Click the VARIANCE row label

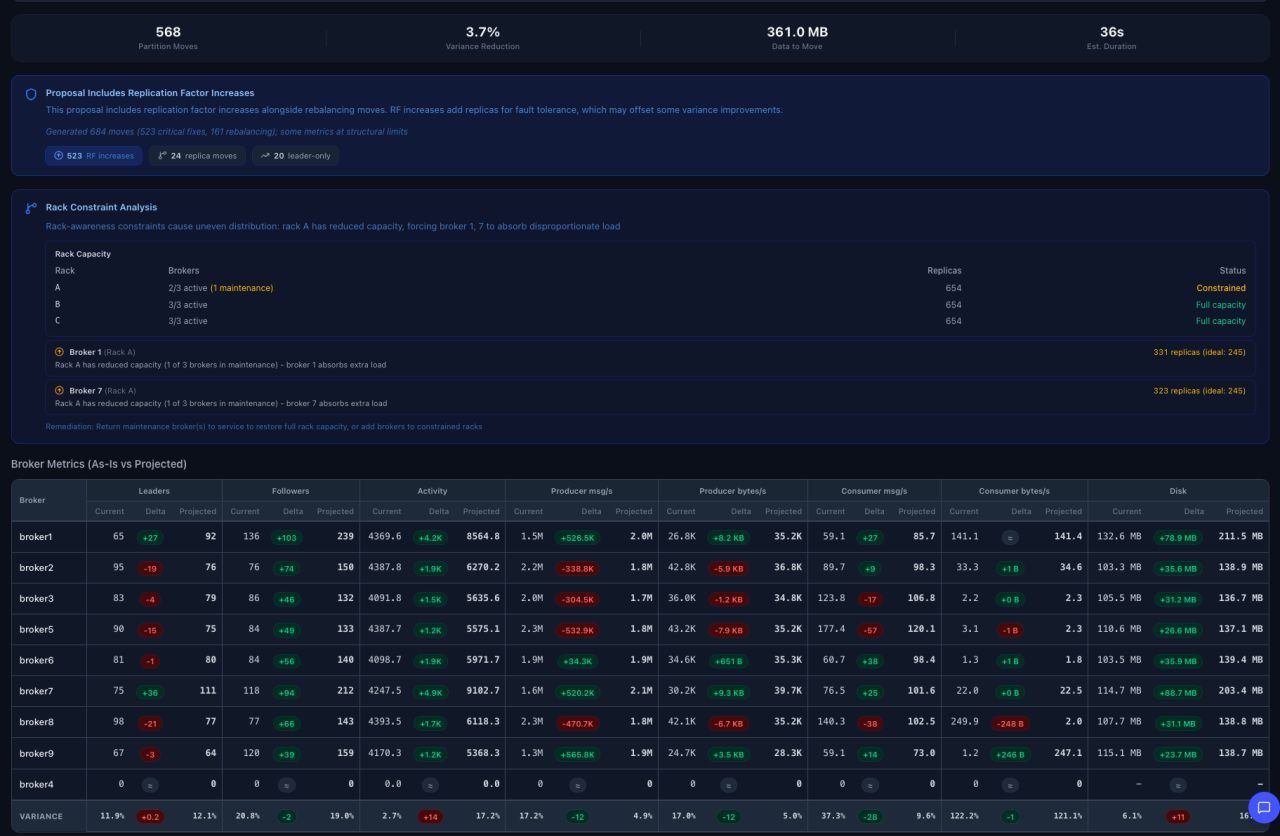point(41,816)
